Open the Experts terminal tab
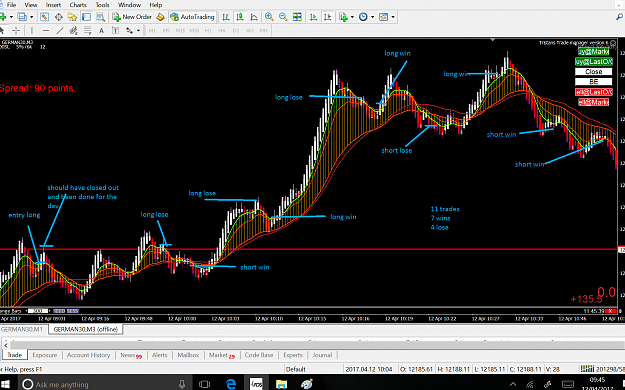The width and height of the screenshot is (625, 390). pyautogui.click(x=293, y=355)
